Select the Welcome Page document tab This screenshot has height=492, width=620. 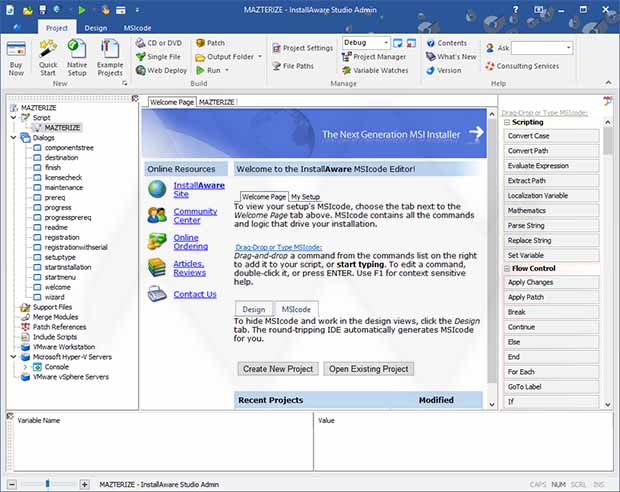click(172, 102)
